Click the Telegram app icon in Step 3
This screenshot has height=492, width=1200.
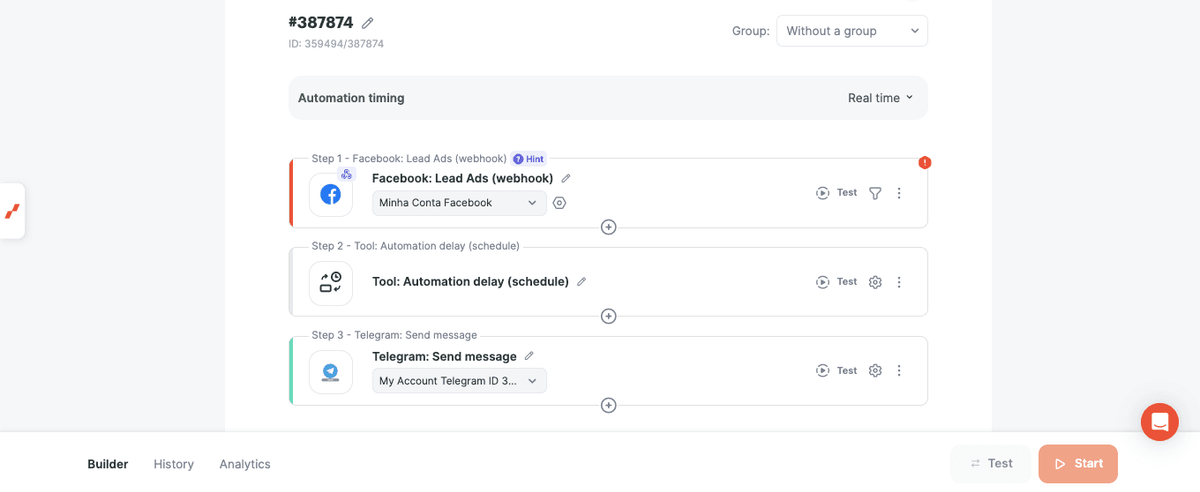coord(331,372)
